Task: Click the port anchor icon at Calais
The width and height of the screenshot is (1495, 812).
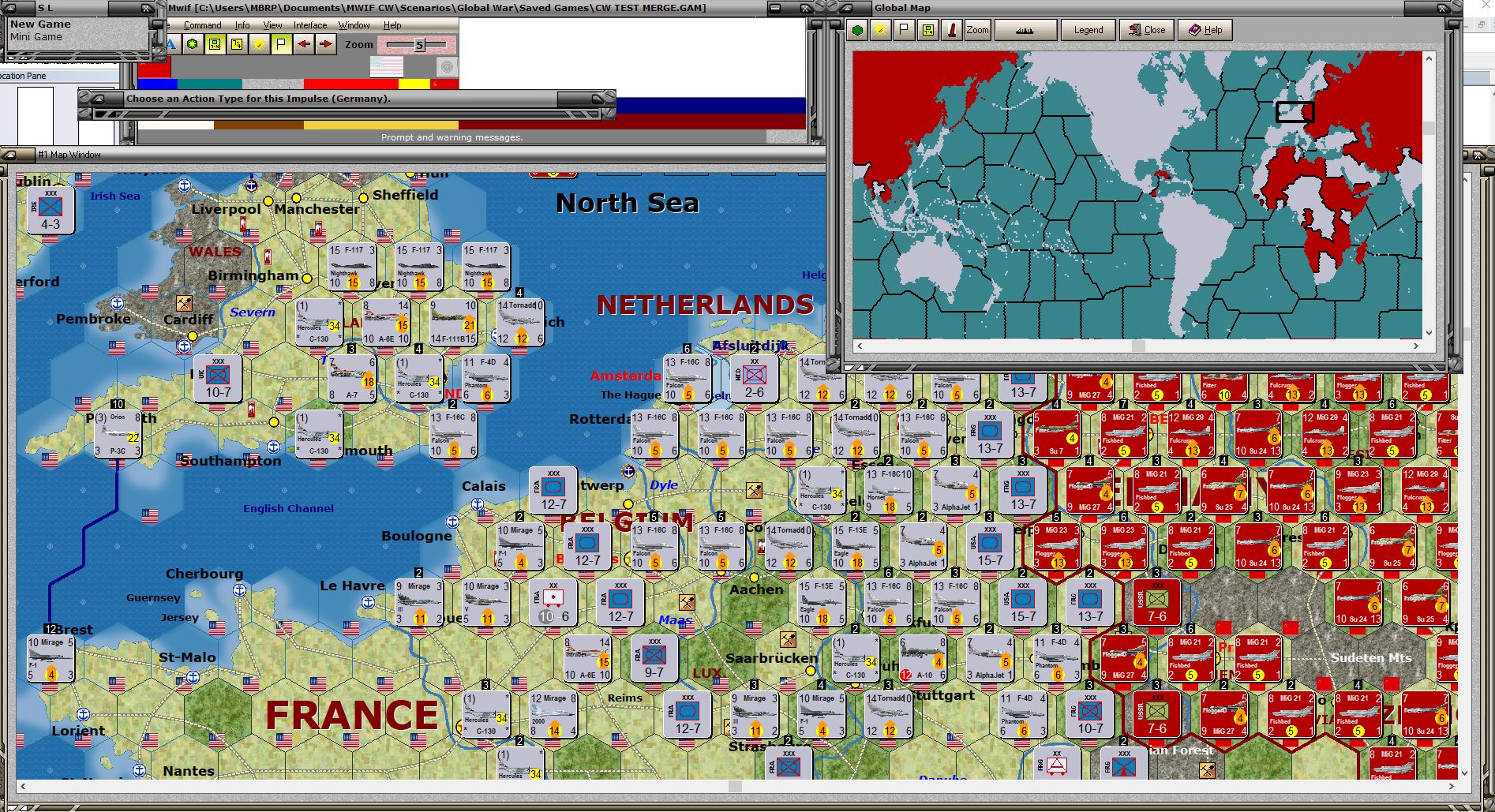Action: [478, 504]
